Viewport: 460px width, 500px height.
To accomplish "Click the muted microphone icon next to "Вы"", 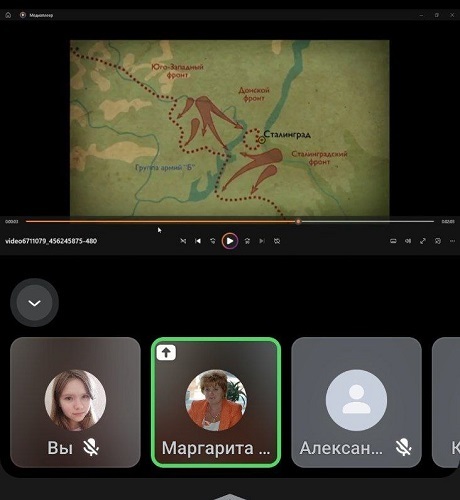I will pos(91,447).
